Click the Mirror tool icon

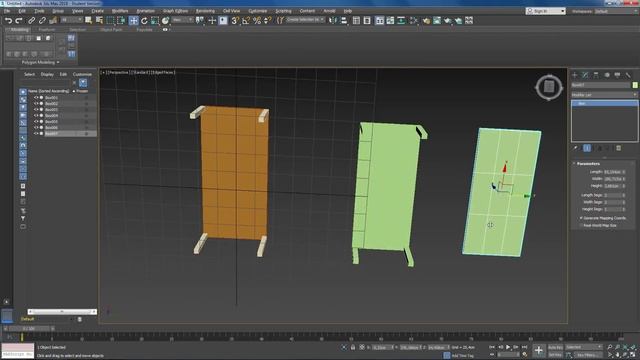tap(333, 20)
